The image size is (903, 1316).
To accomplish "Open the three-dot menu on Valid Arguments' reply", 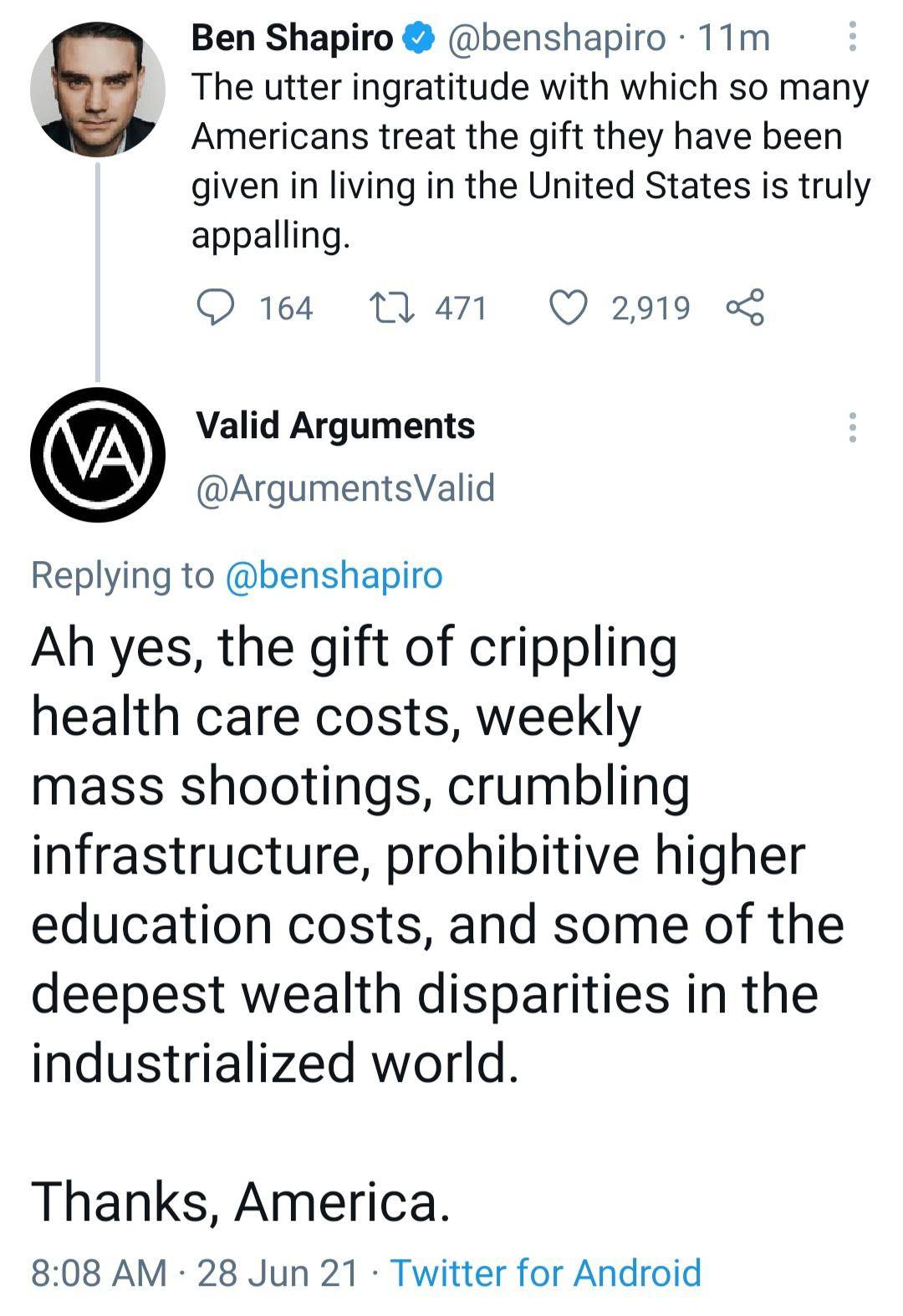I will click(x=853, y=427).
